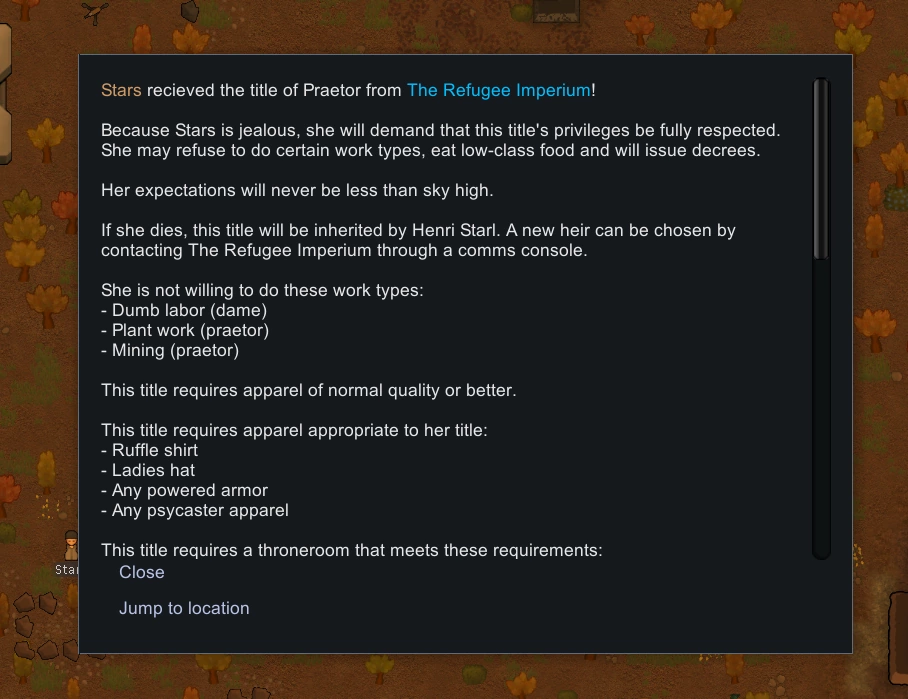Click the orange Stars name in the letter
The height and width of the screenshot is (699, 908).
point(121,90)
